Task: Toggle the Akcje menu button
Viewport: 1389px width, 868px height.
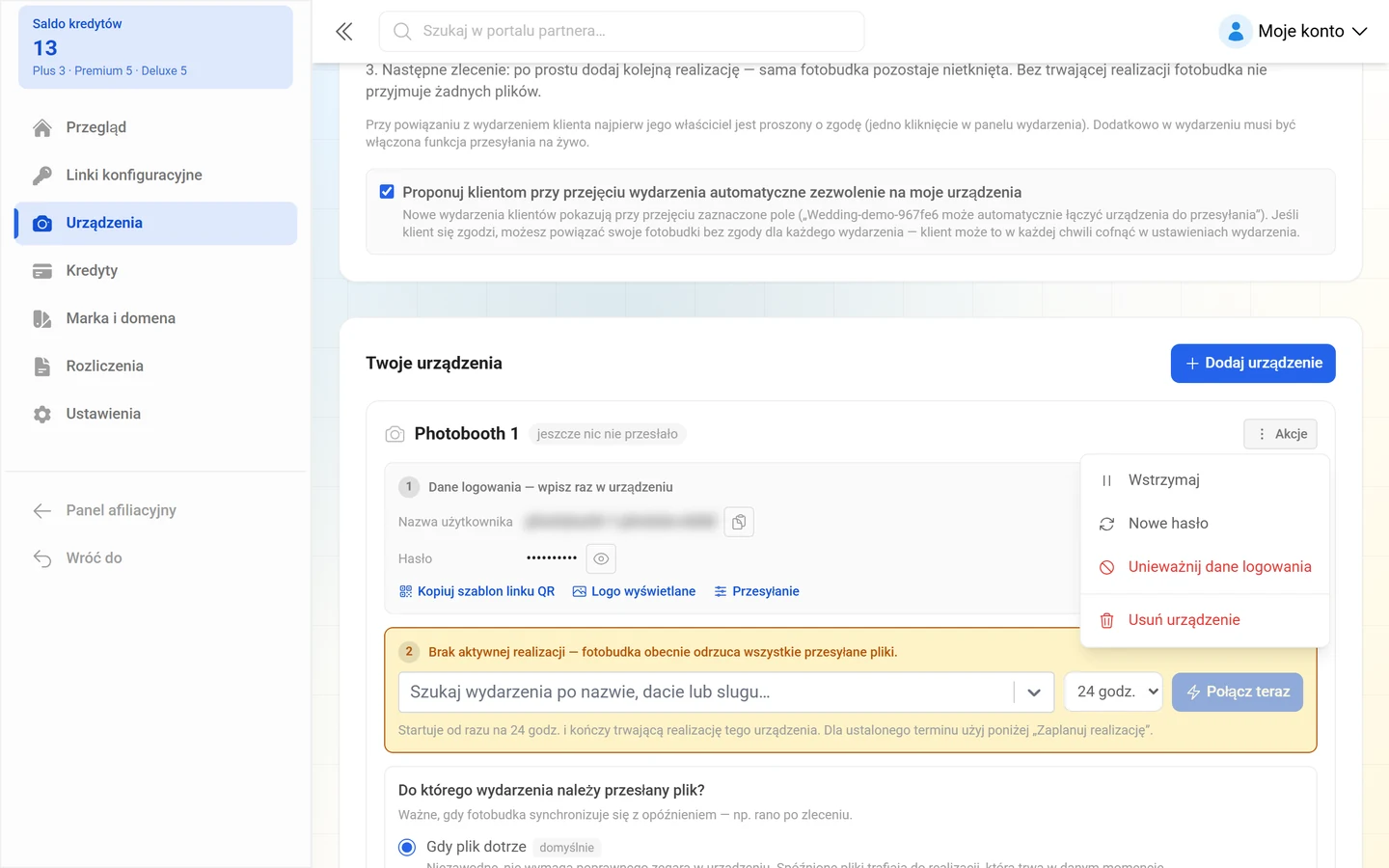Action: pyautogui.click(x=1280, y=434)
